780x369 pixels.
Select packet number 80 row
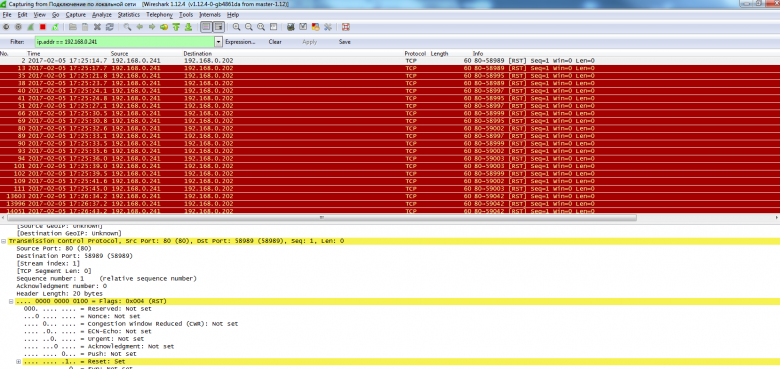(x=390, y=128)
